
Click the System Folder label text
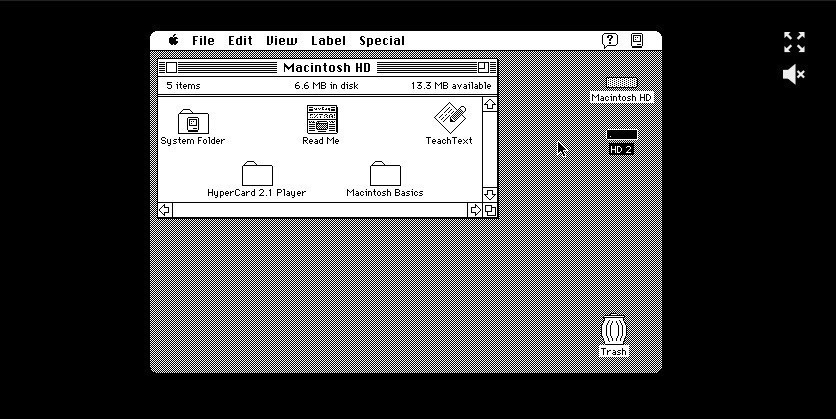(x=192, y=141)
